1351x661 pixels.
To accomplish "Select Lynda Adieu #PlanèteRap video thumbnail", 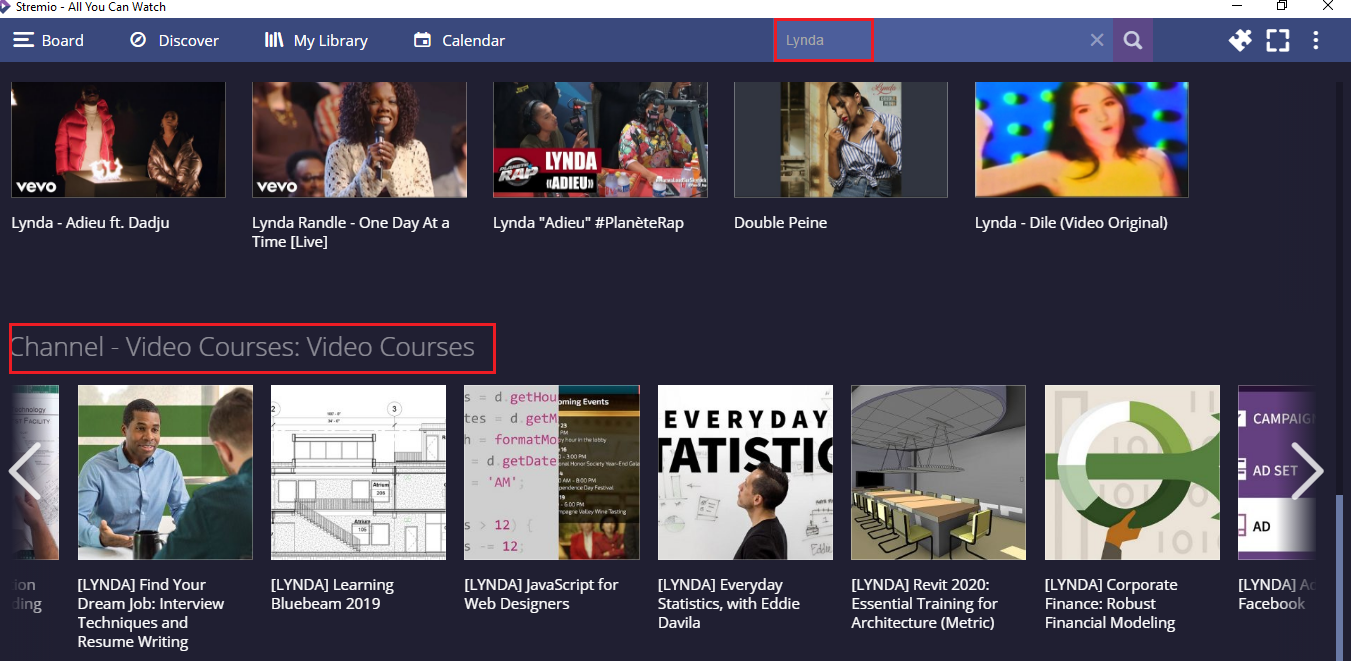I will 600,139.
